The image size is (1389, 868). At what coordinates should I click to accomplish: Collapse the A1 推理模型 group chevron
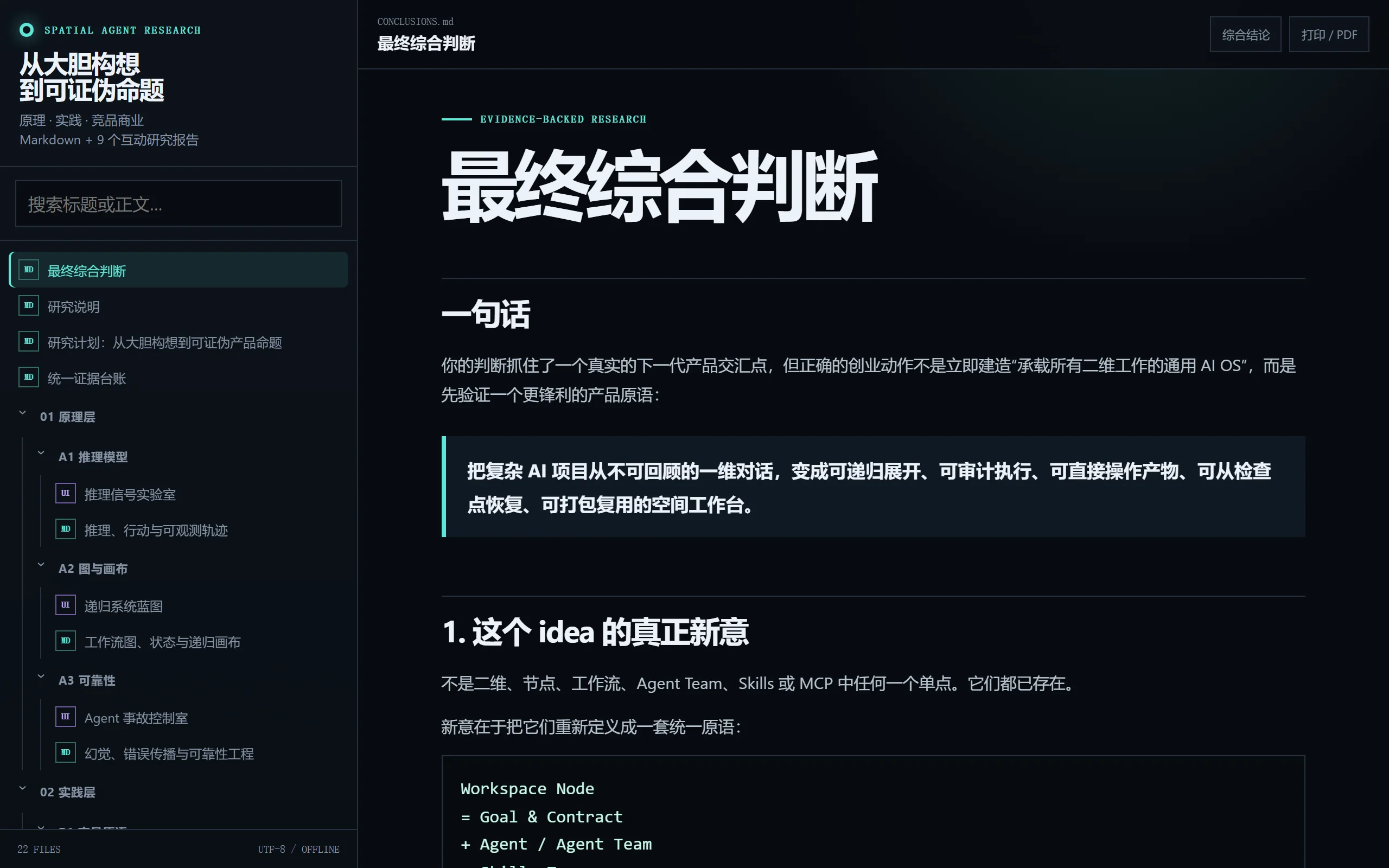click(41, 452)
